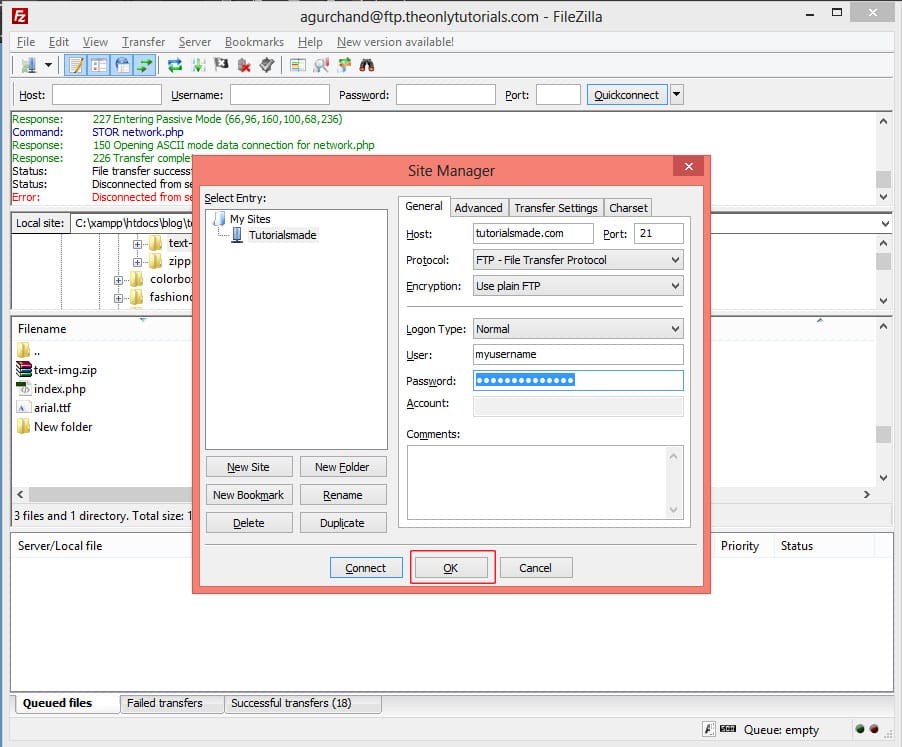Click the arial.ttf font file icon
This screenshot has height=747, width=902.
tap(24, 407)
